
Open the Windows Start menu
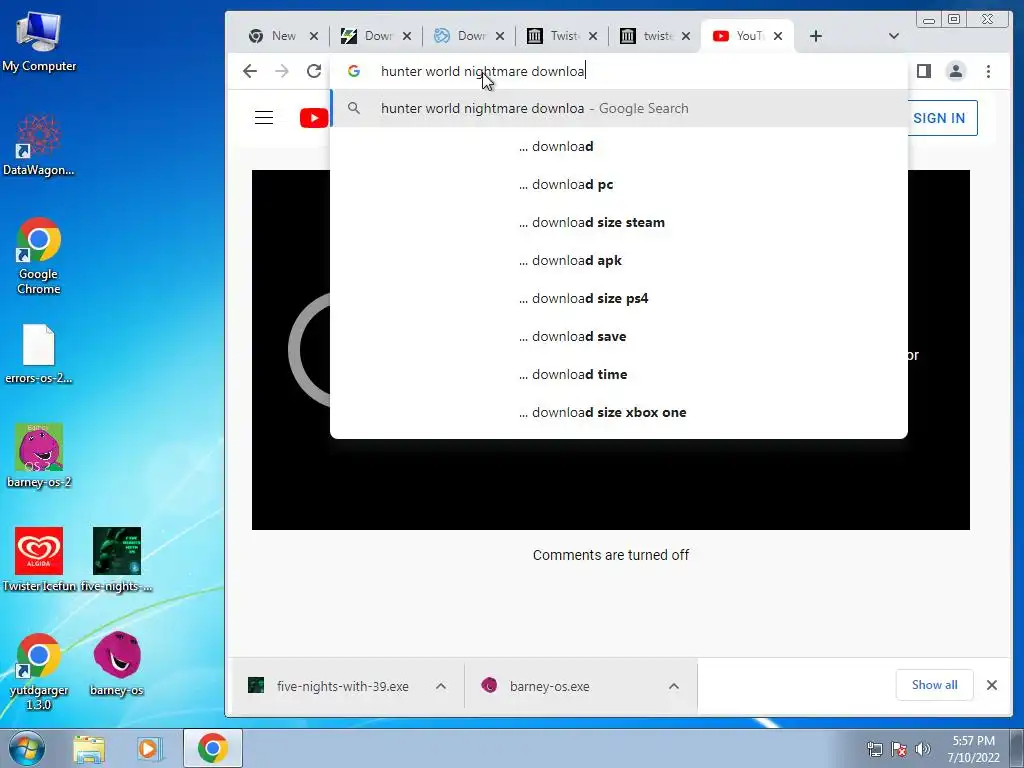(x=27, y=748)
